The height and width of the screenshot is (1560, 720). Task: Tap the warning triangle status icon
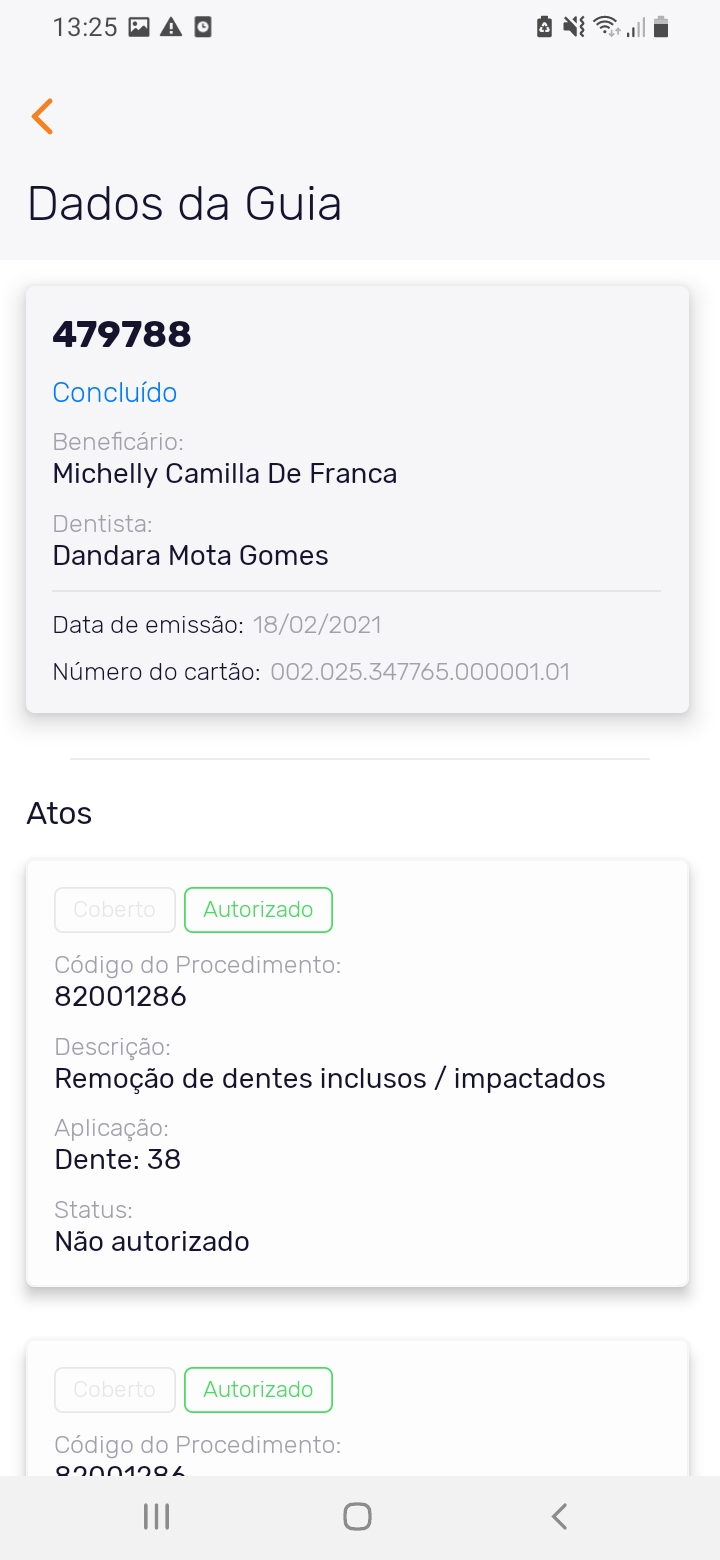pos(171,27)
